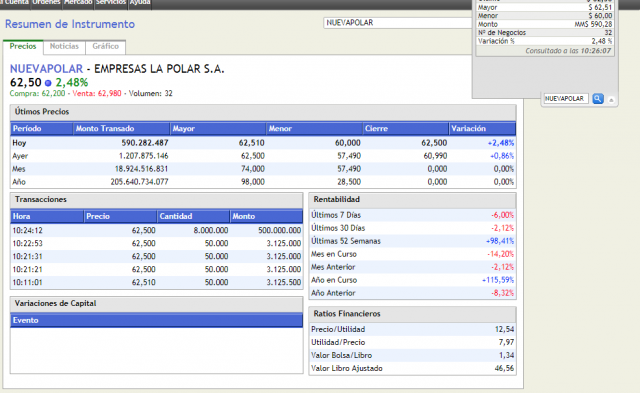The height and width of the screenshot is (393, 640).
Task: Sort by Variación column header
Action: (x=482, y=129)
